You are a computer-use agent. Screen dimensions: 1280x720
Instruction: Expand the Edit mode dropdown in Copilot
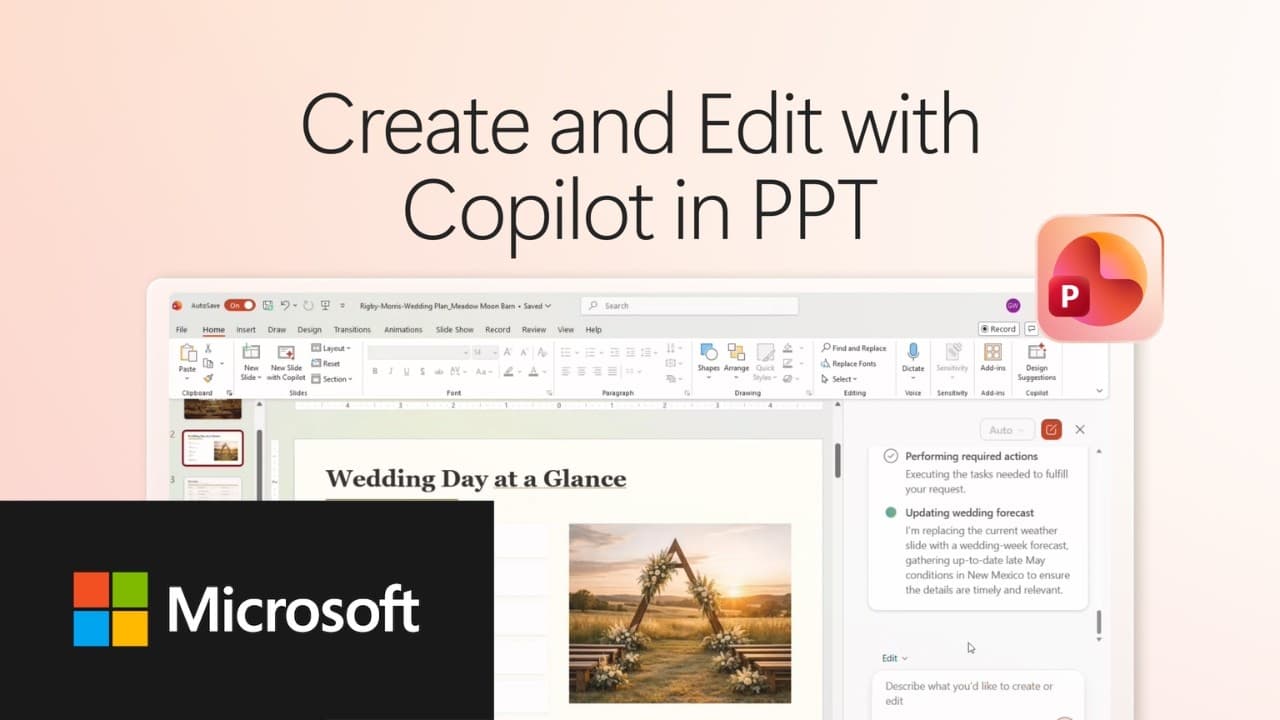(895, 658)
